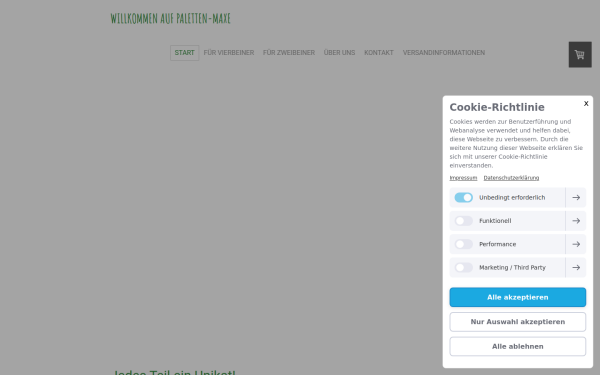Go to ÜBER UNS page
Viewport: 600px width, 375px height.
339,53
